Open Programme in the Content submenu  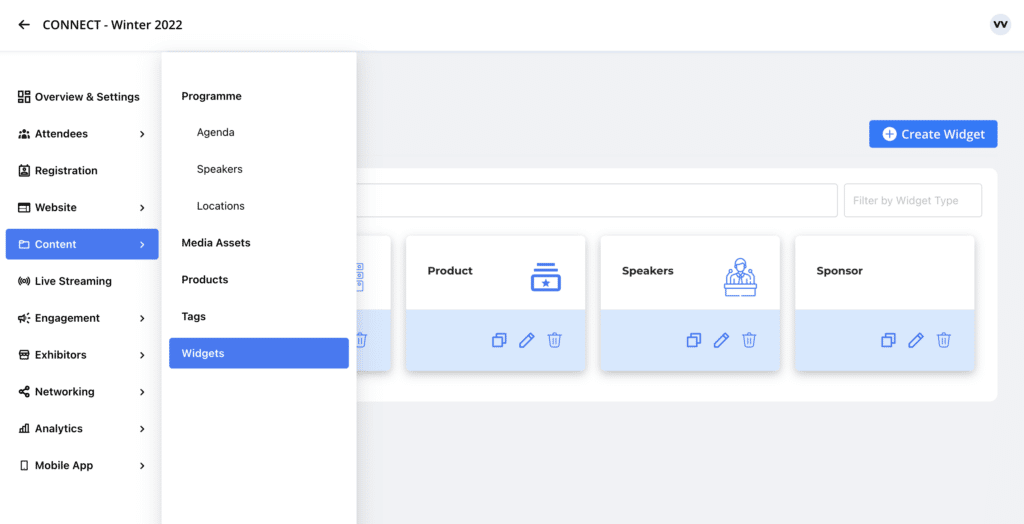pos(212,96)
